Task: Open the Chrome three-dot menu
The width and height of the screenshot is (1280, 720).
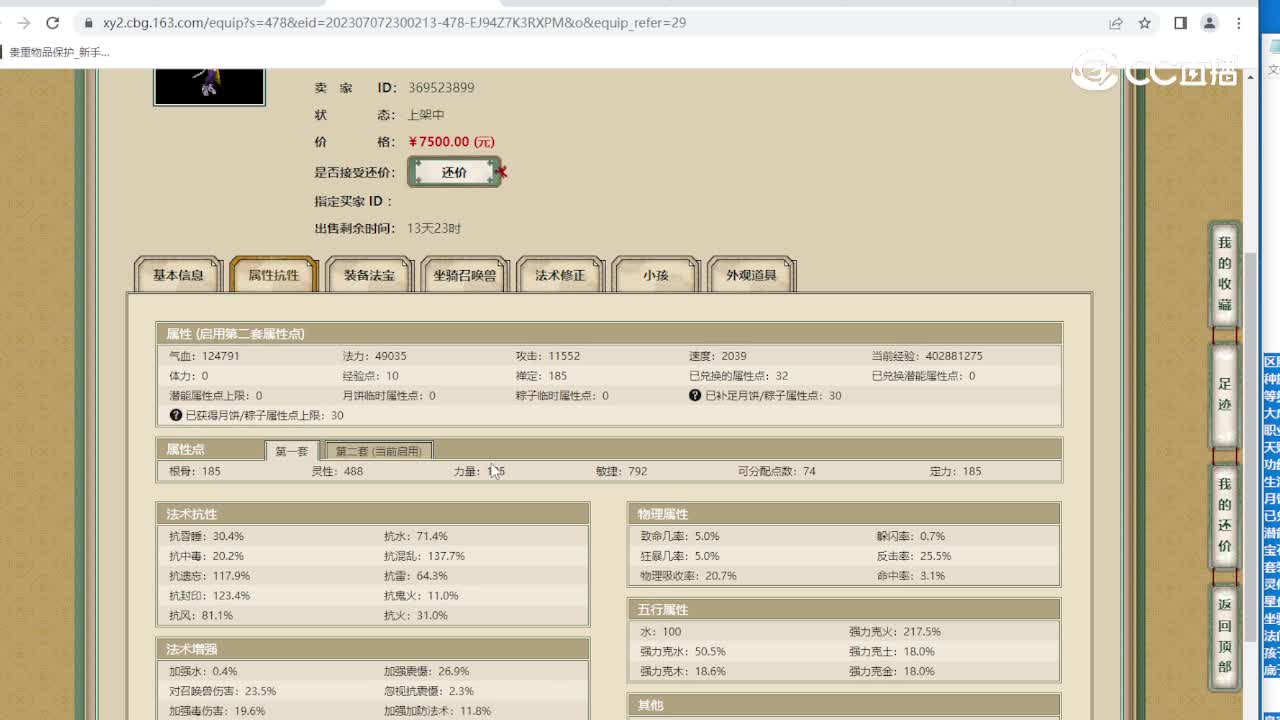Action: pos(1239,23)
